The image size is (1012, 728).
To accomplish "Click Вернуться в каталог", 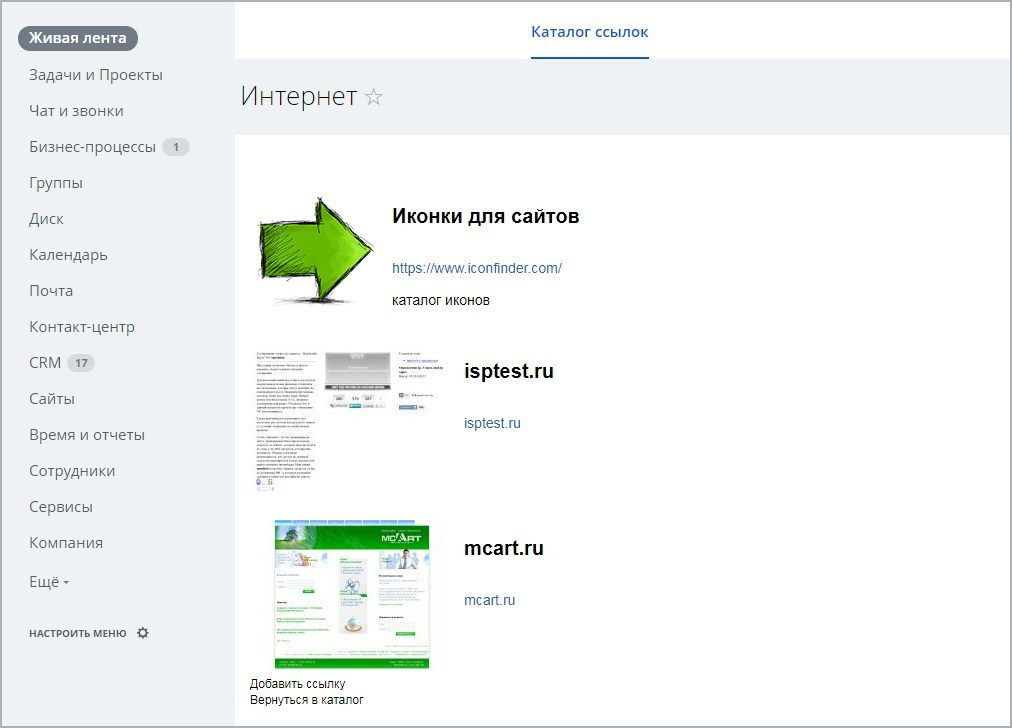I will 306,700.
